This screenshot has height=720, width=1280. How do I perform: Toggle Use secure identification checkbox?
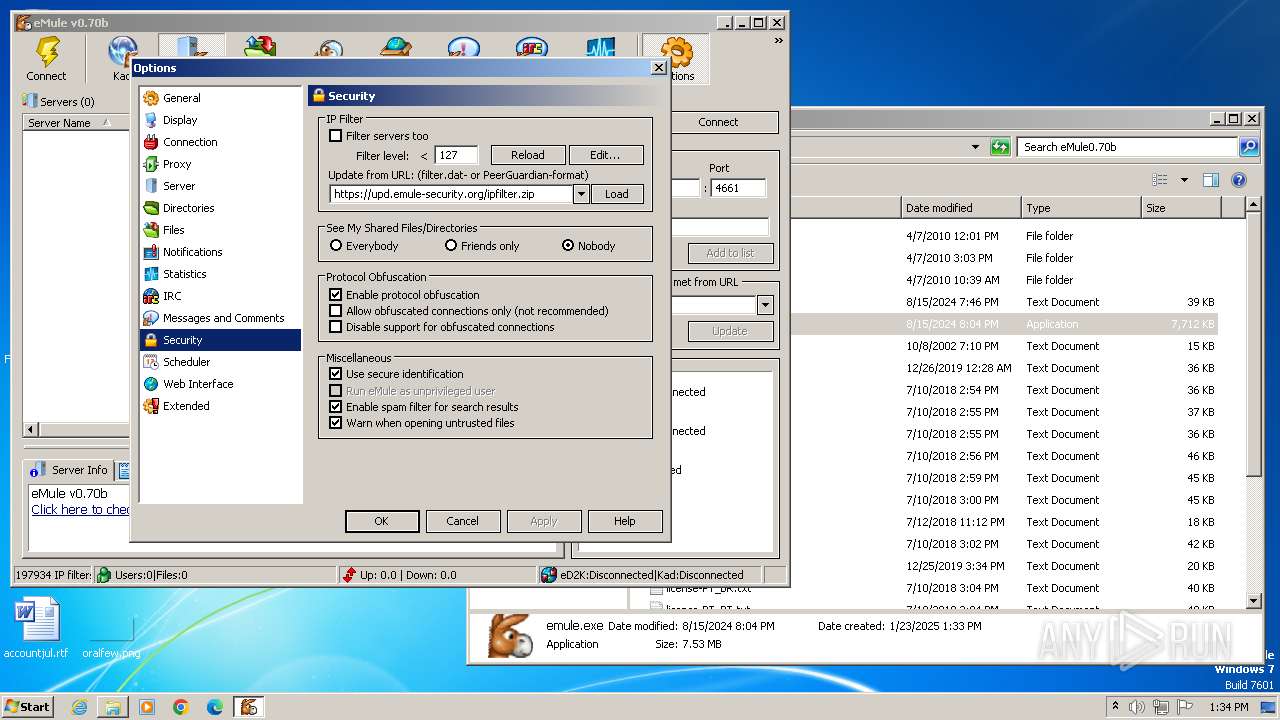pos(336,374)
